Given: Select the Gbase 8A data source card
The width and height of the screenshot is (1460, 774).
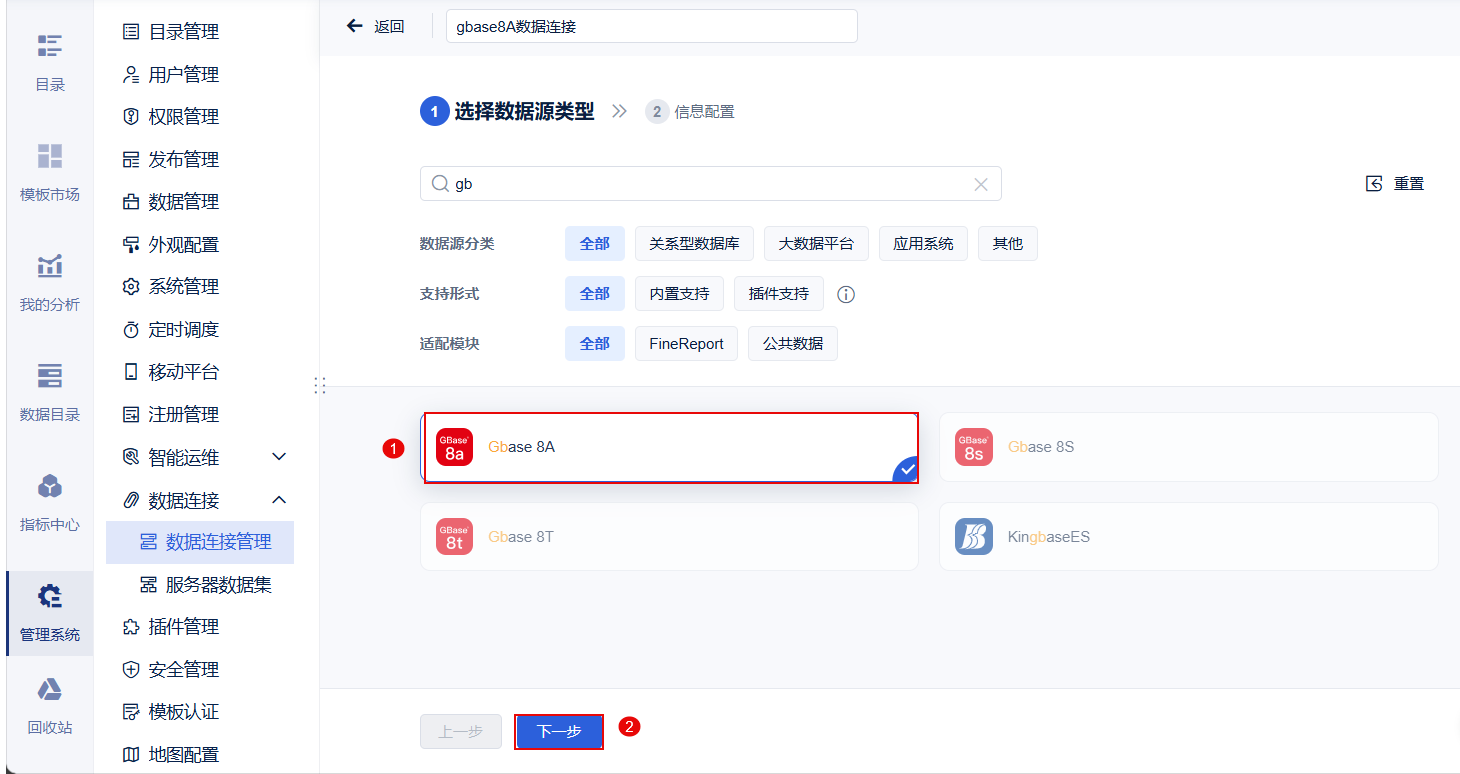Looking at the screenshot, I should (x=669, y=447).
